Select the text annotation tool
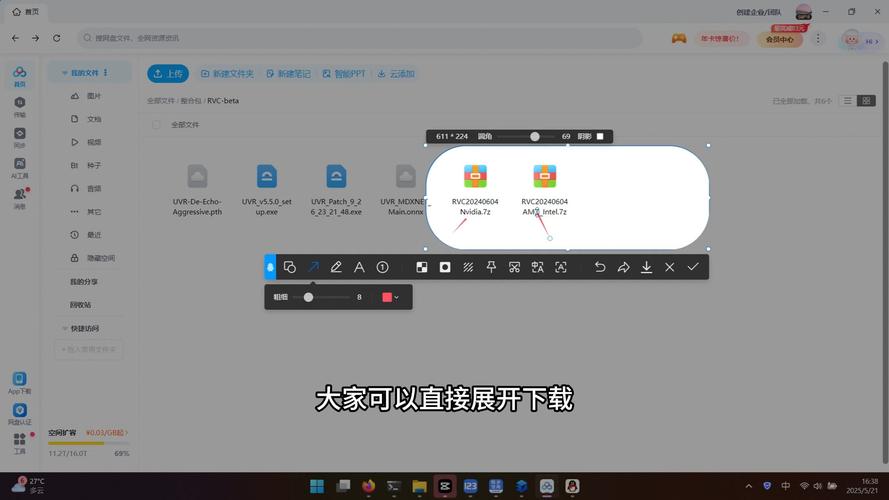 click(x=359, y=267)
